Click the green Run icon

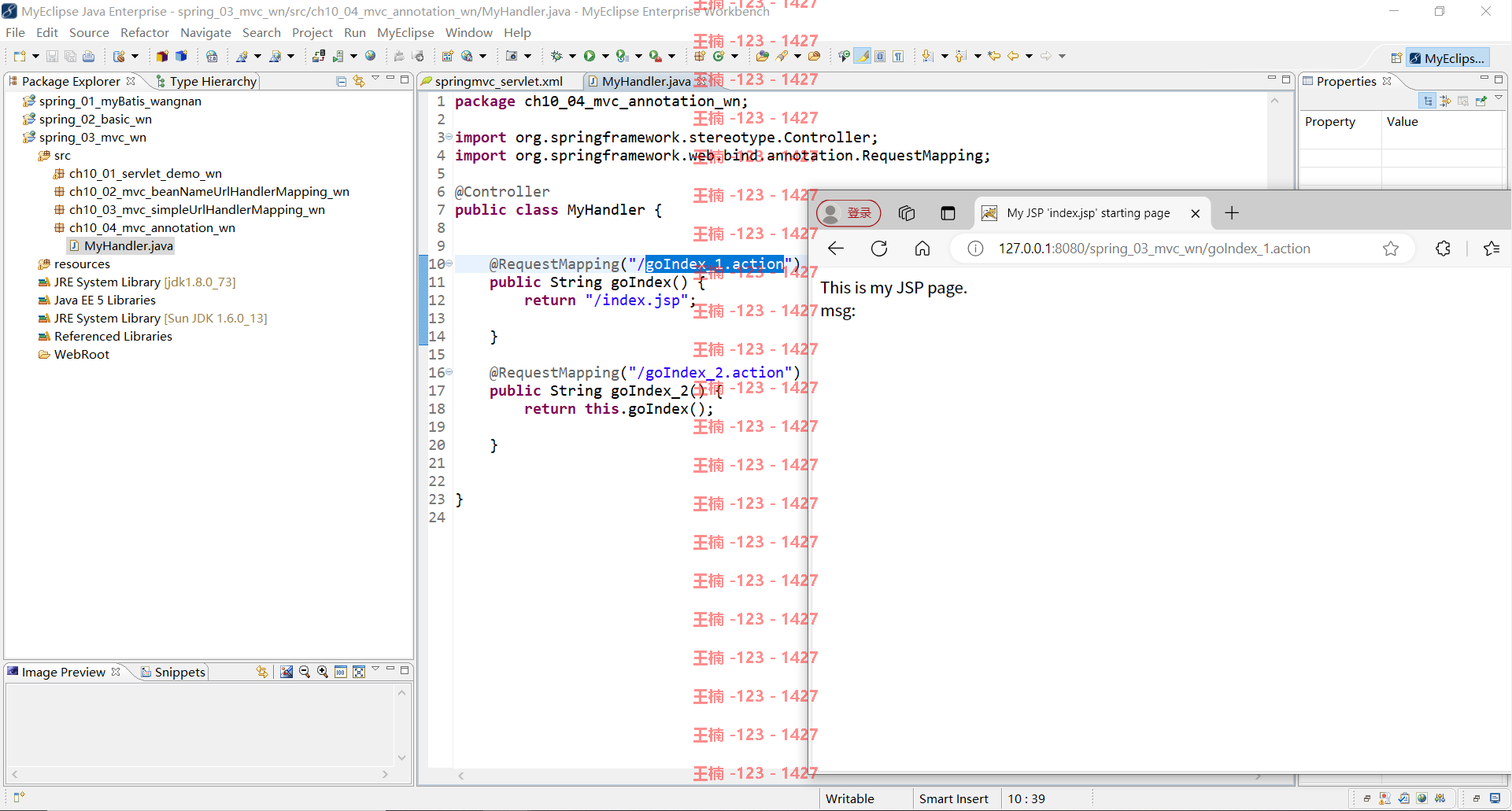[x=590, y=56]
